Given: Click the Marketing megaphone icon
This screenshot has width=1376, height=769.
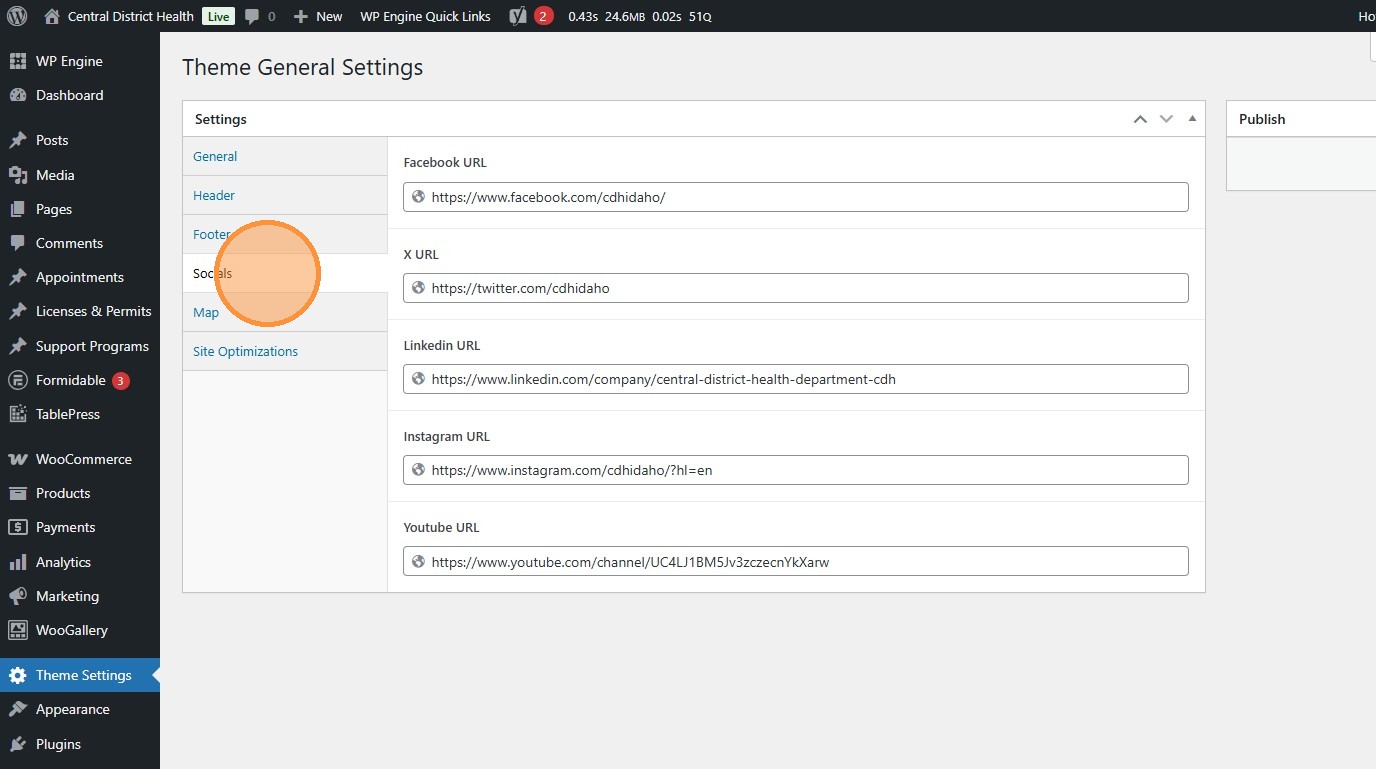Looking at the screenshot, I should point(17,596).
